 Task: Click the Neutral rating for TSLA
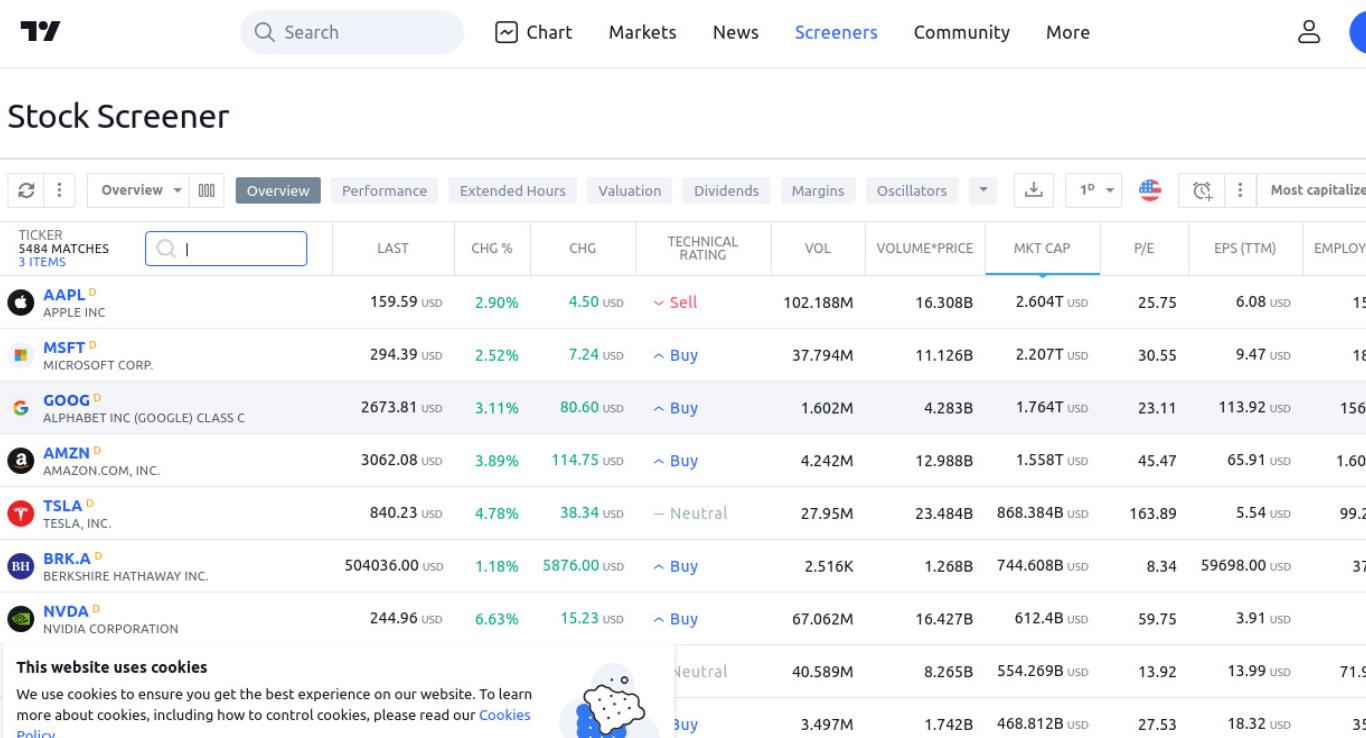691,513
